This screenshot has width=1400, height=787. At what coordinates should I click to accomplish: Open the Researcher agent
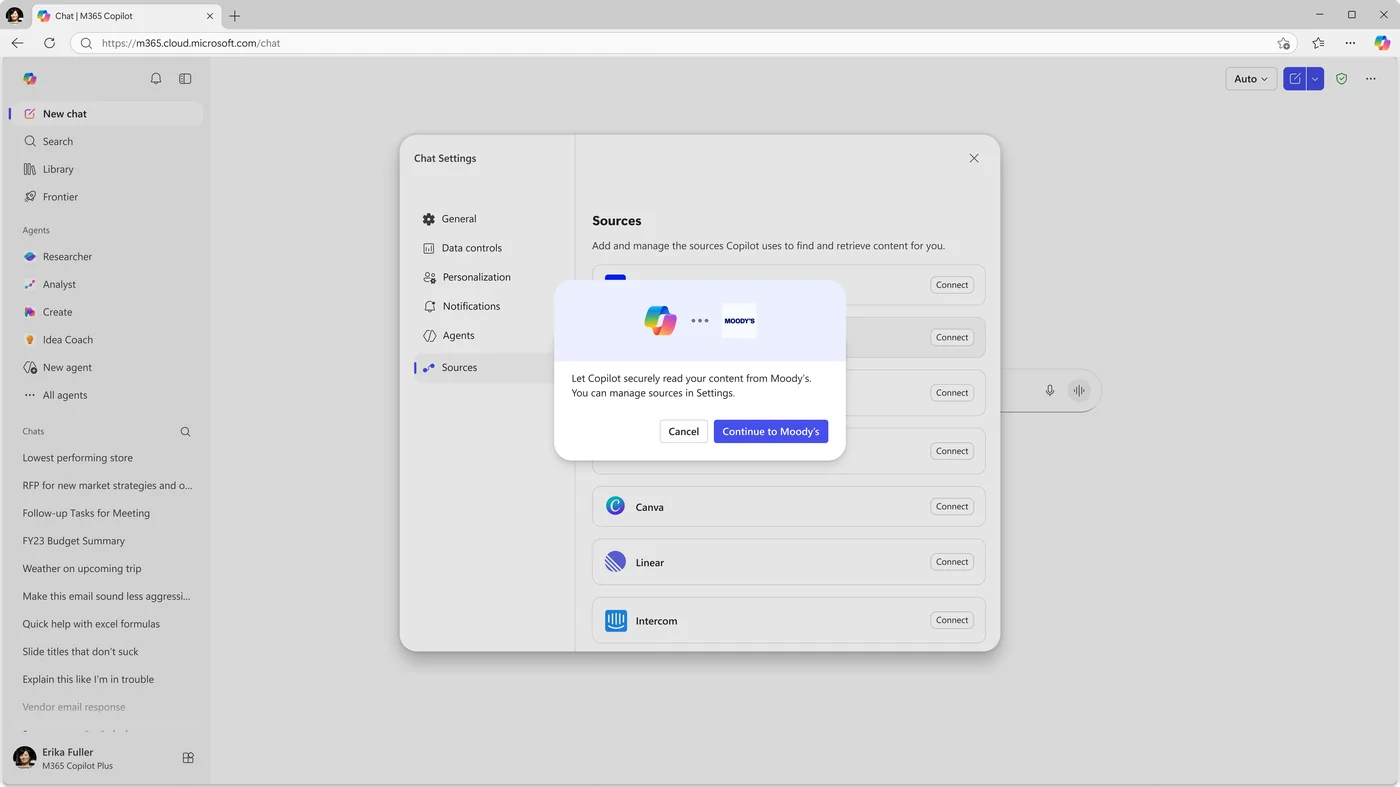pos(105,257)
